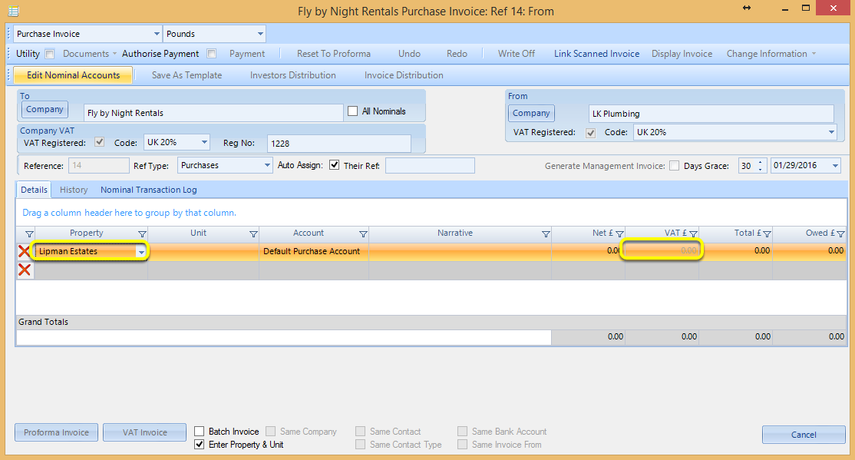Viewport: 855px width, 460px height.
Task: Enable the All Nominals checkbox
Action: click(x=353, y=111)
